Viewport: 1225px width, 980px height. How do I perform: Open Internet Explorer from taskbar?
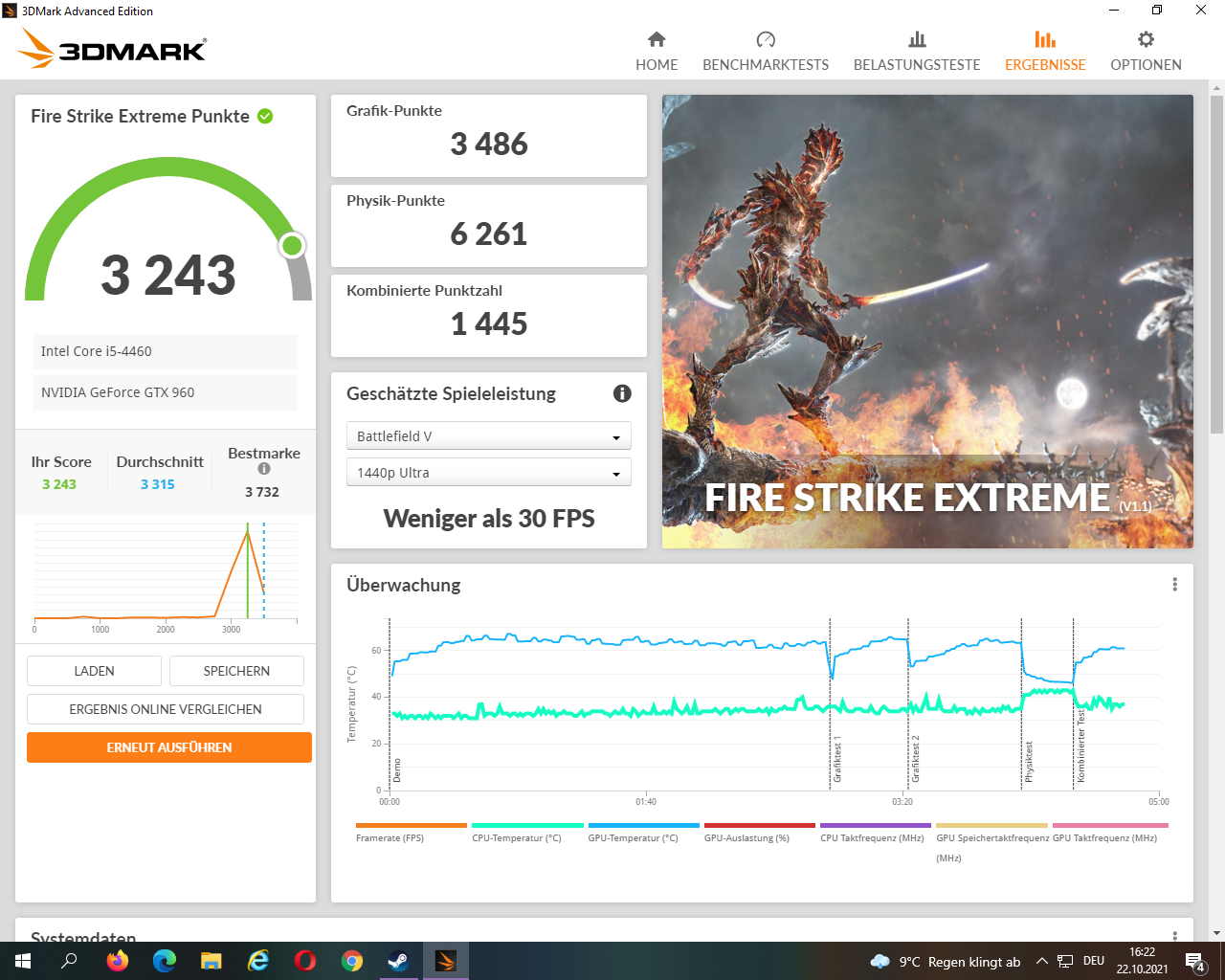point(258,961)
